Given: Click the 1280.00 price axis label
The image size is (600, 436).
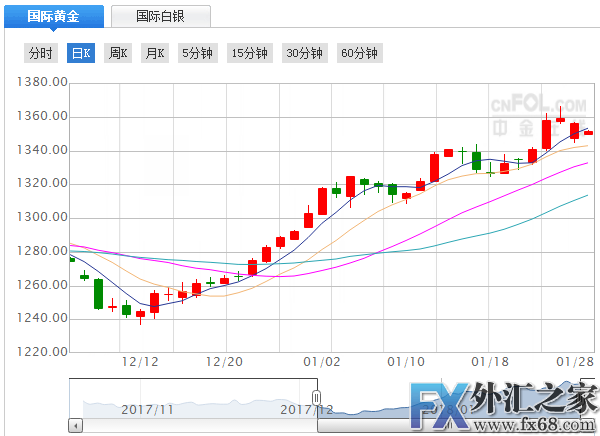Looking at the screenshot, I should 42,251.
